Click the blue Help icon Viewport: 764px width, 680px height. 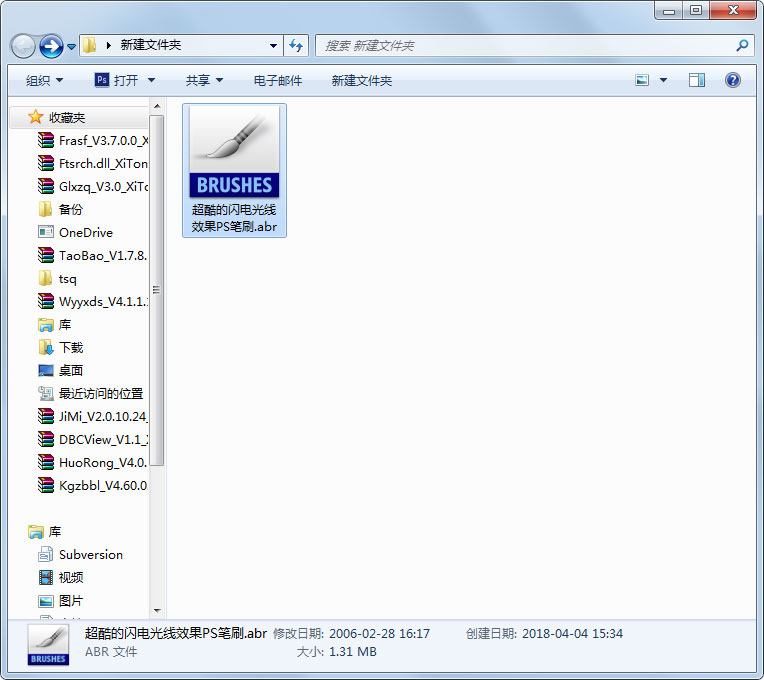click(x=732, y=80)
